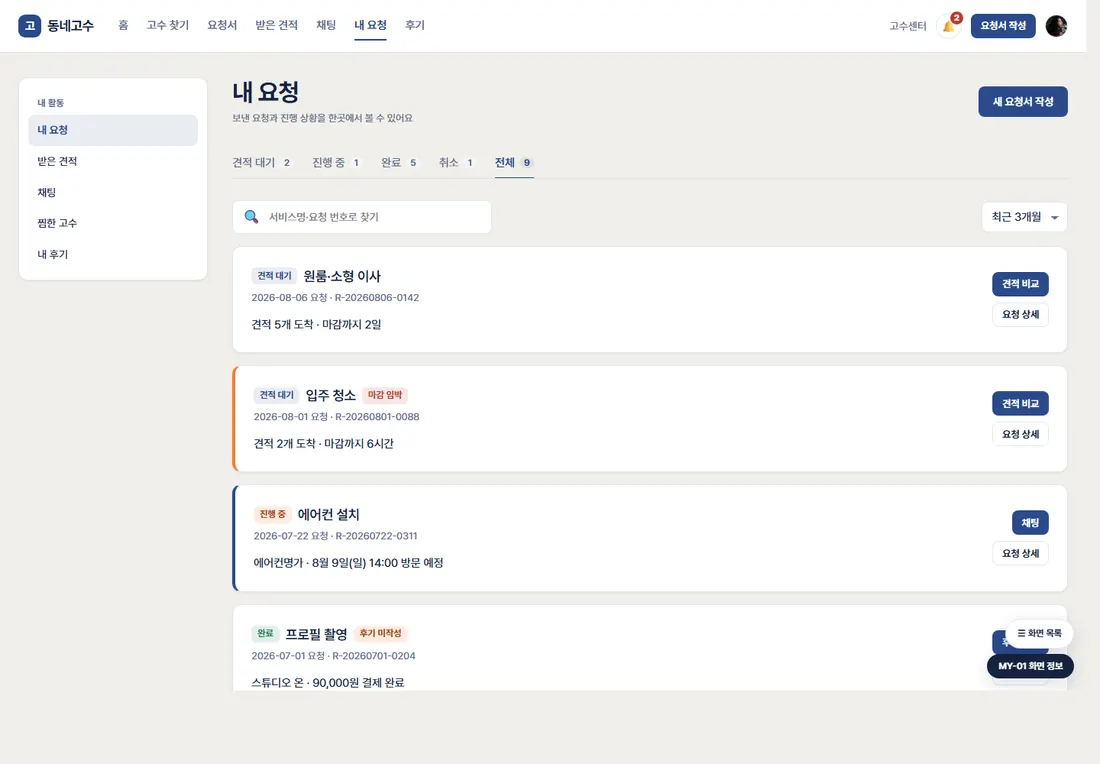
Task: Open 받은 견적 in the top navigation
Action: coord(276,25)
